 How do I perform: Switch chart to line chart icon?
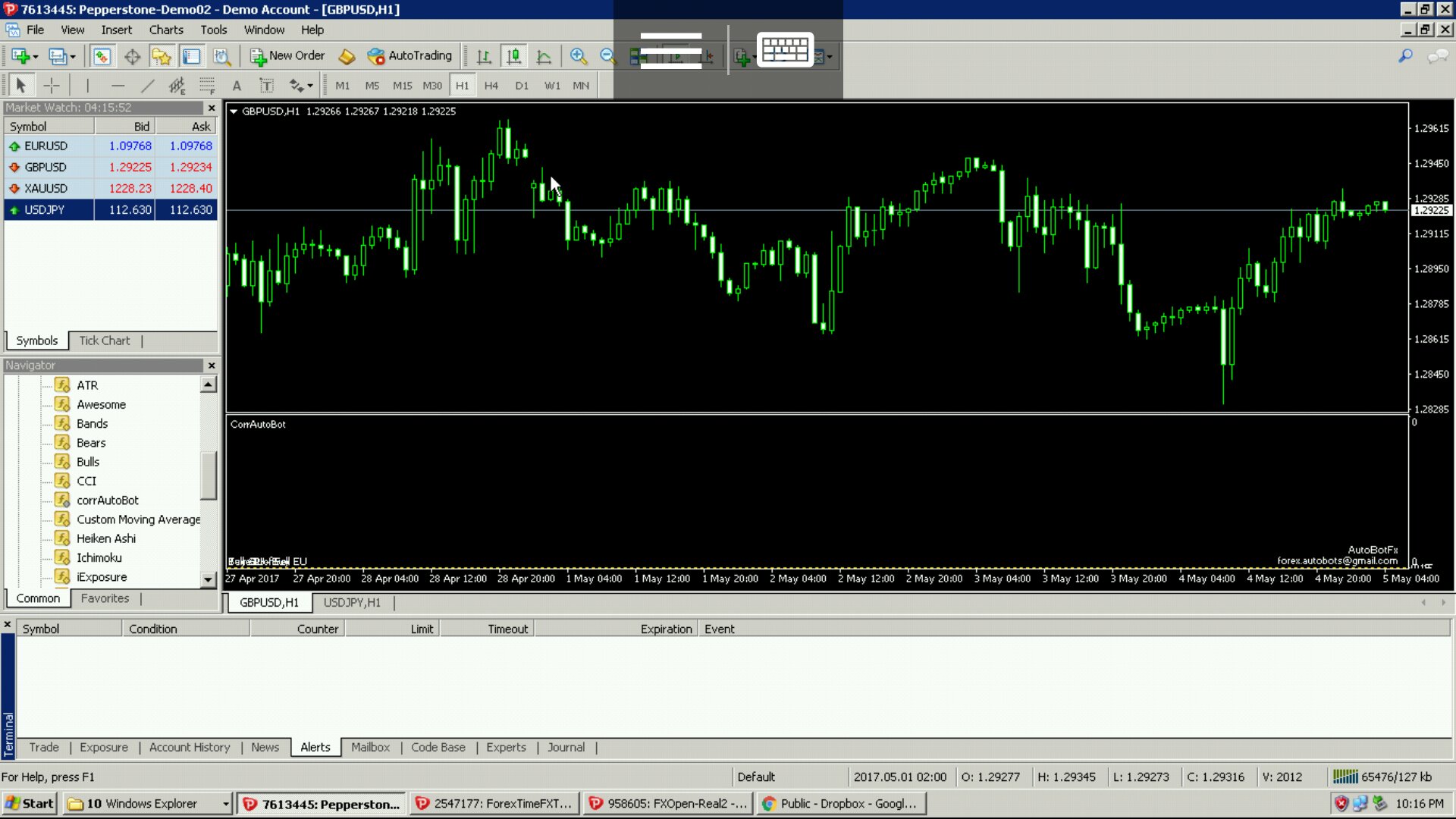pos(544,56)
